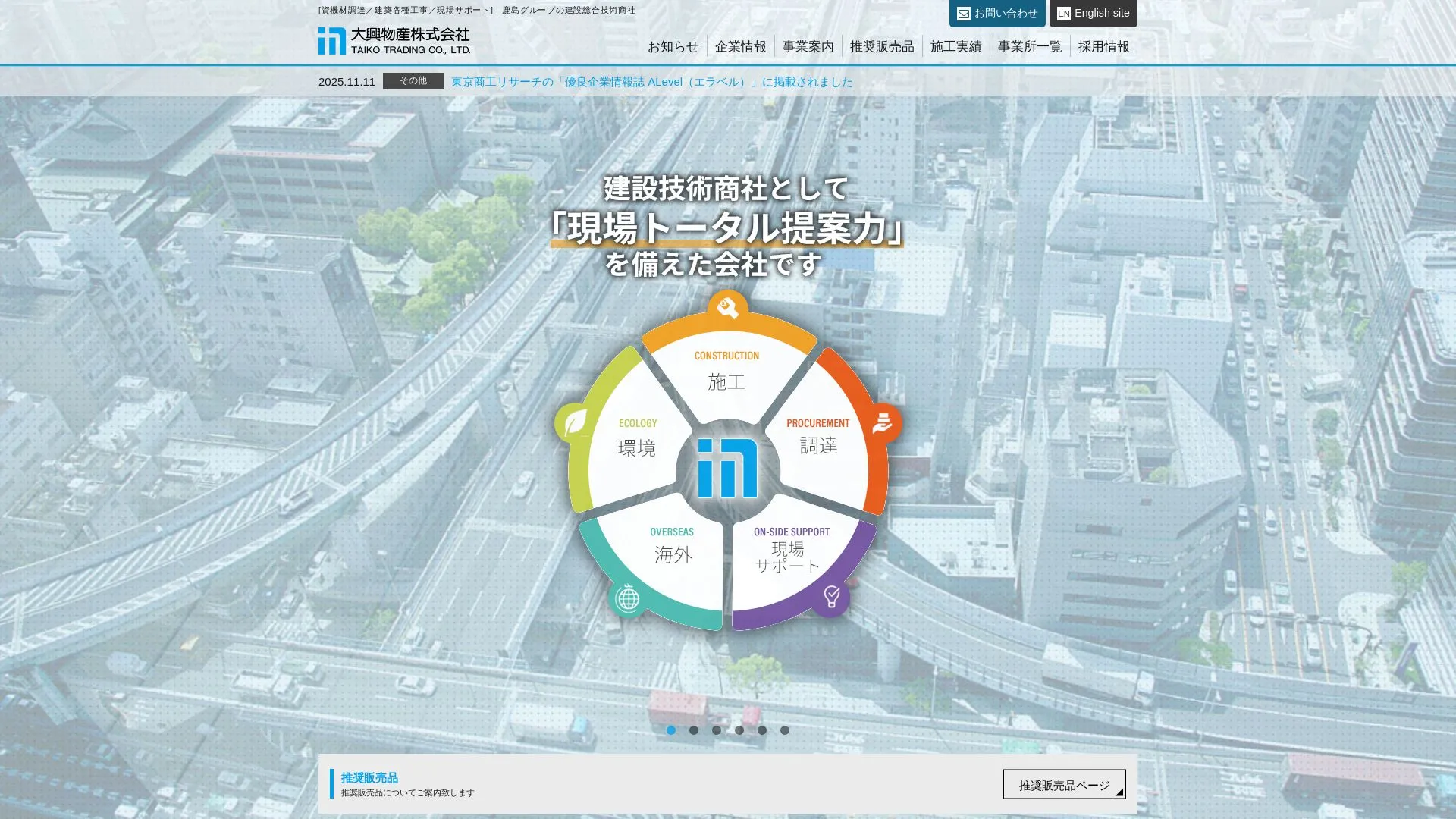Open the お知らせ menu item
Image resolution: width=1456 pixels, height=819 pixels.
[x=673, y=46]
